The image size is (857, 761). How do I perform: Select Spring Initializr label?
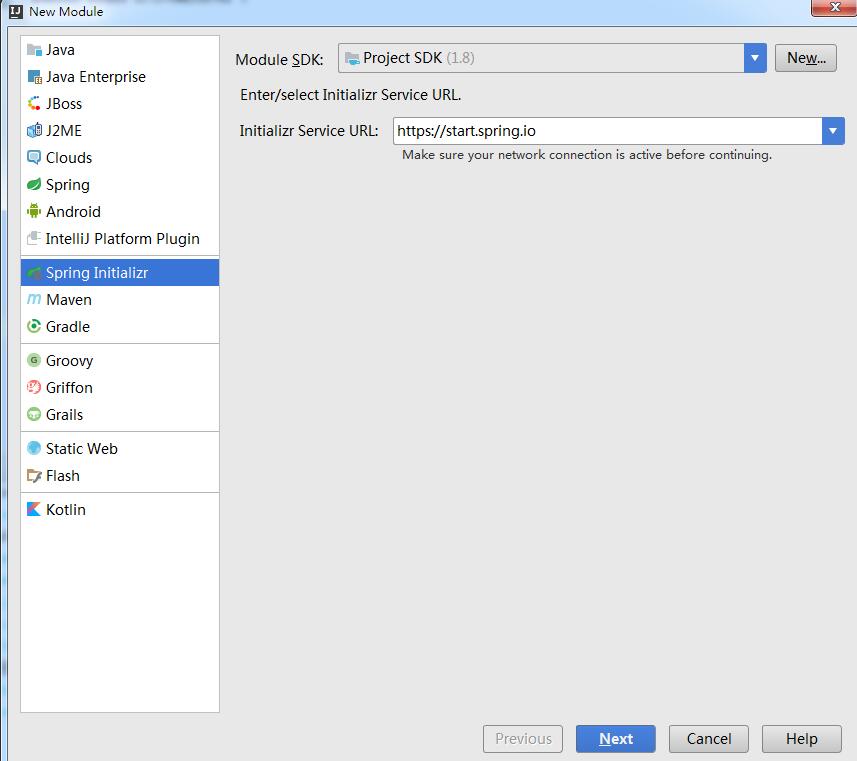click(x=97, y=273)
